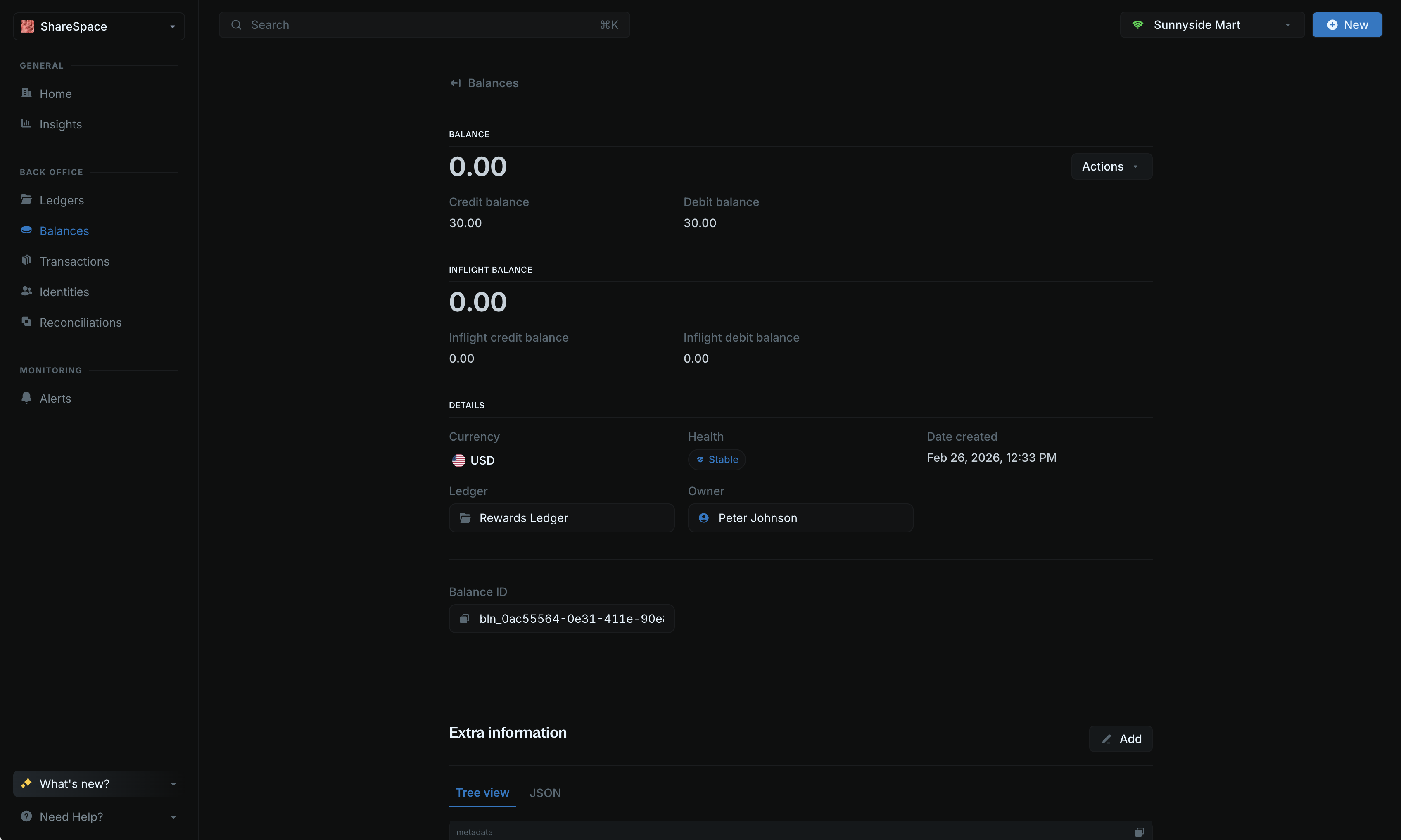Open the Rewards Ledger link
The image size is (1401, 840).
(x=561, y=518)
